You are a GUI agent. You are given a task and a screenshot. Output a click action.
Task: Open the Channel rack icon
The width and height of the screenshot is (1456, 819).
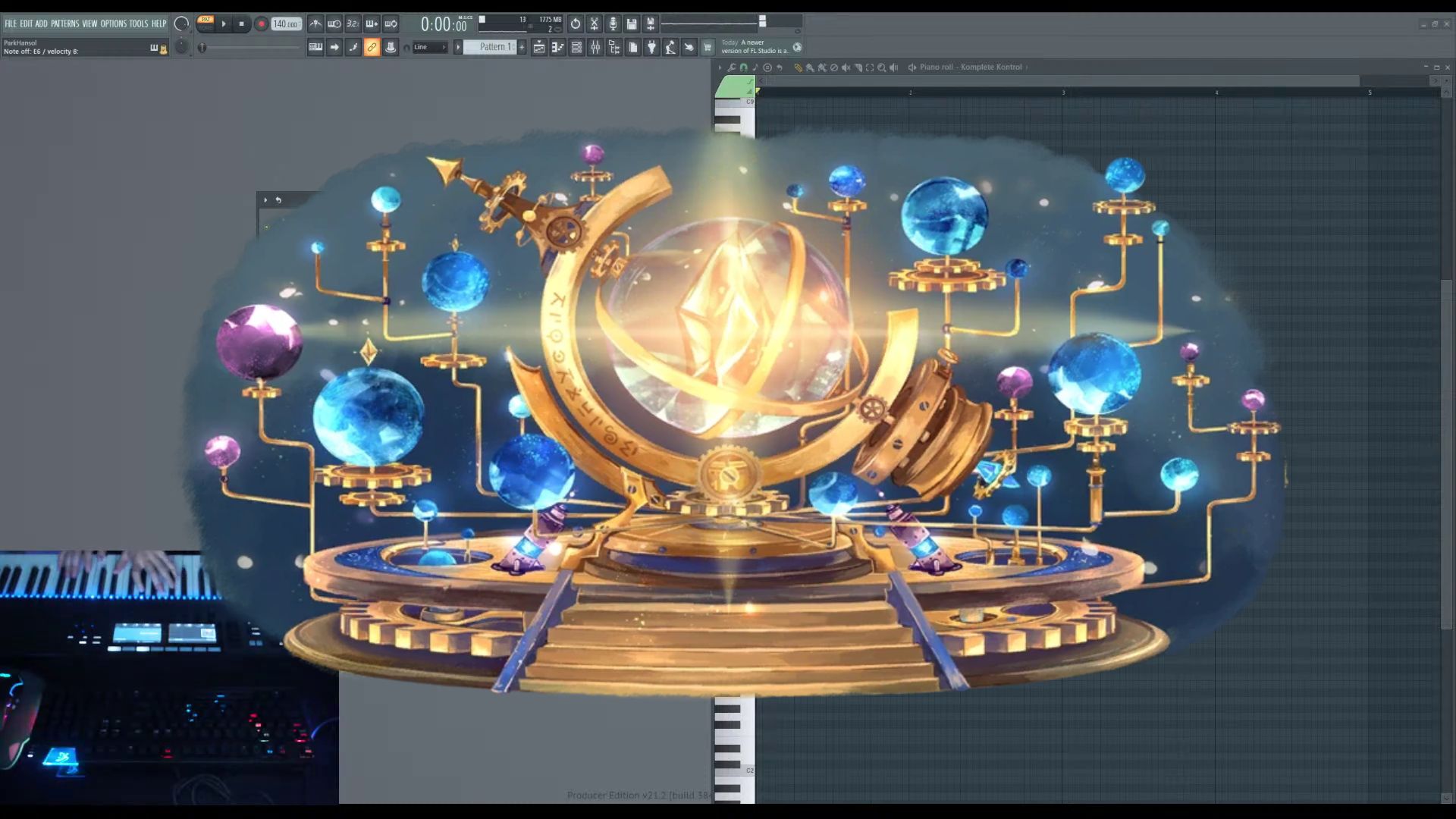(576, 47)
